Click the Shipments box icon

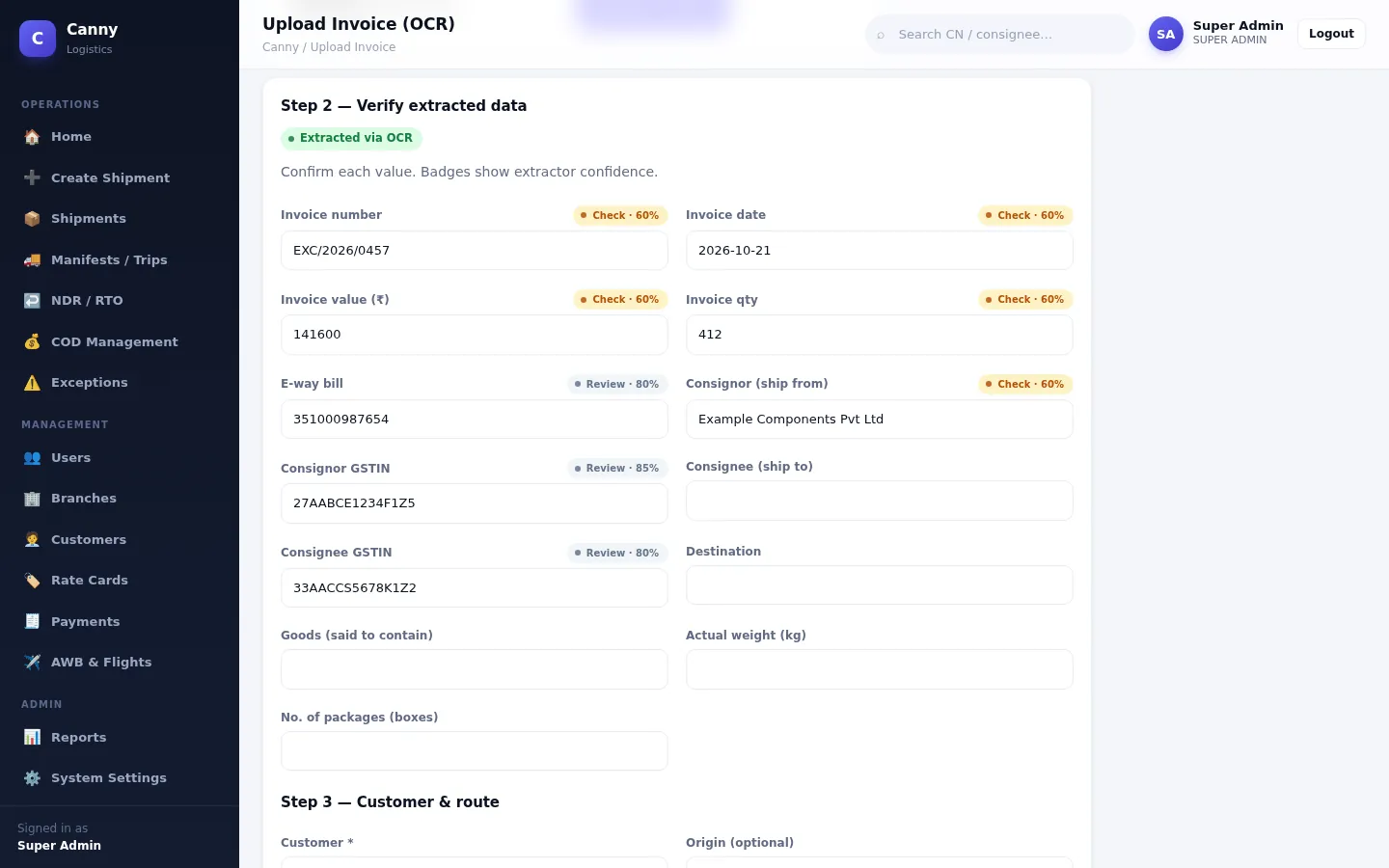32,219
